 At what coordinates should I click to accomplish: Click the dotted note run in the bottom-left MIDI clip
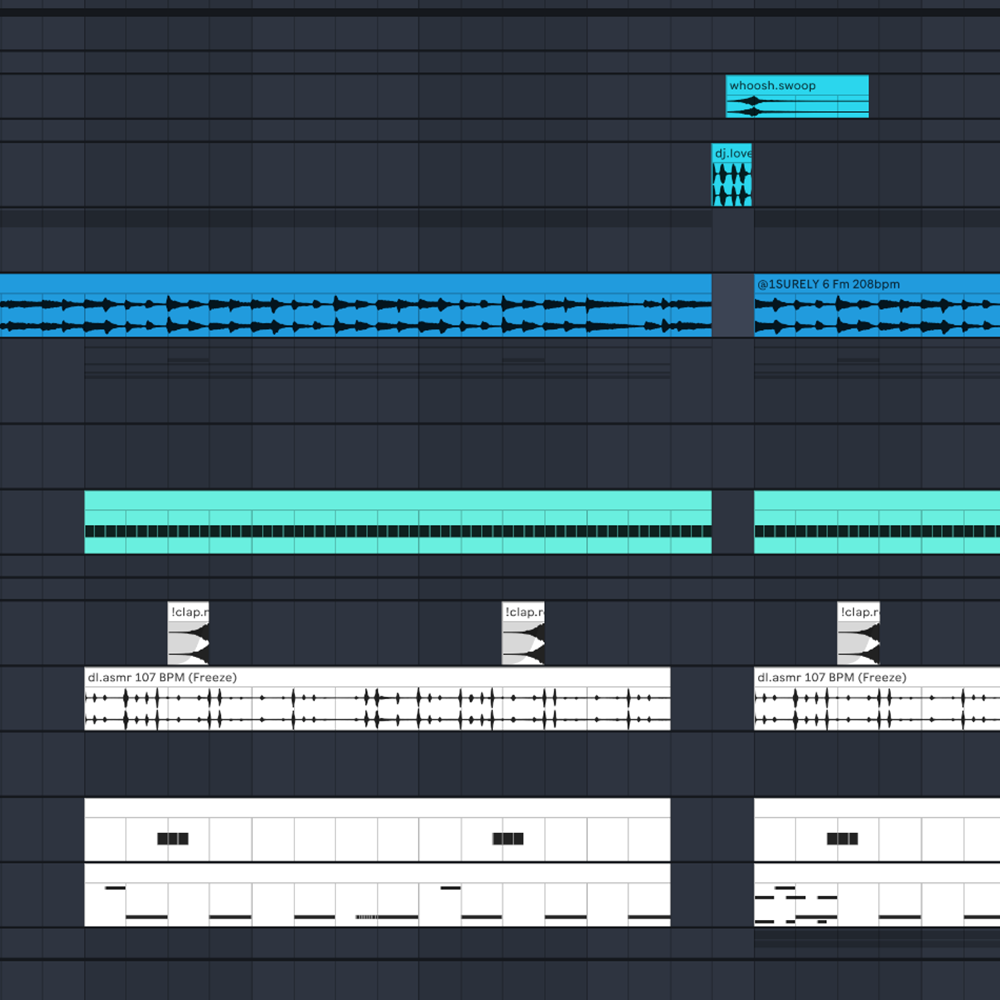[366, 916]
